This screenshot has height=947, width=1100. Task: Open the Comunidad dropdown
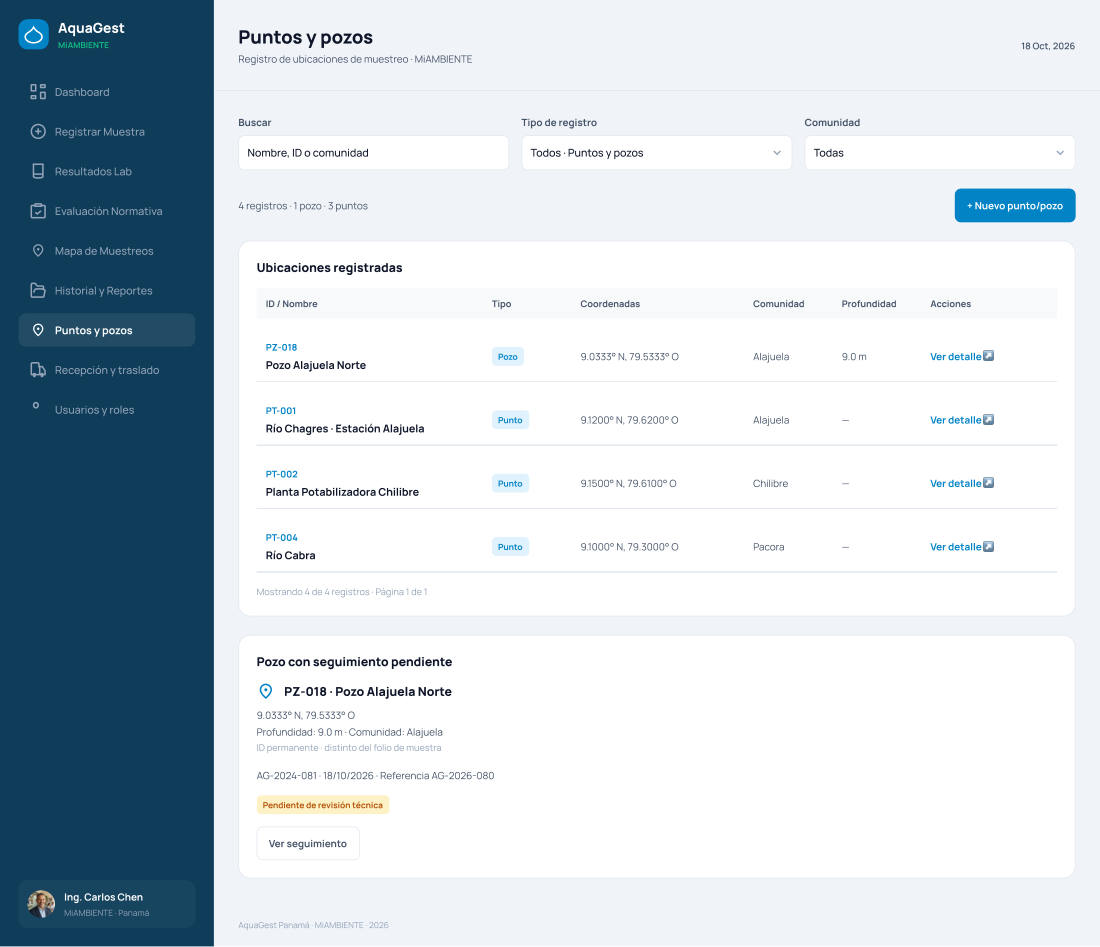click(x=939, y=153)
